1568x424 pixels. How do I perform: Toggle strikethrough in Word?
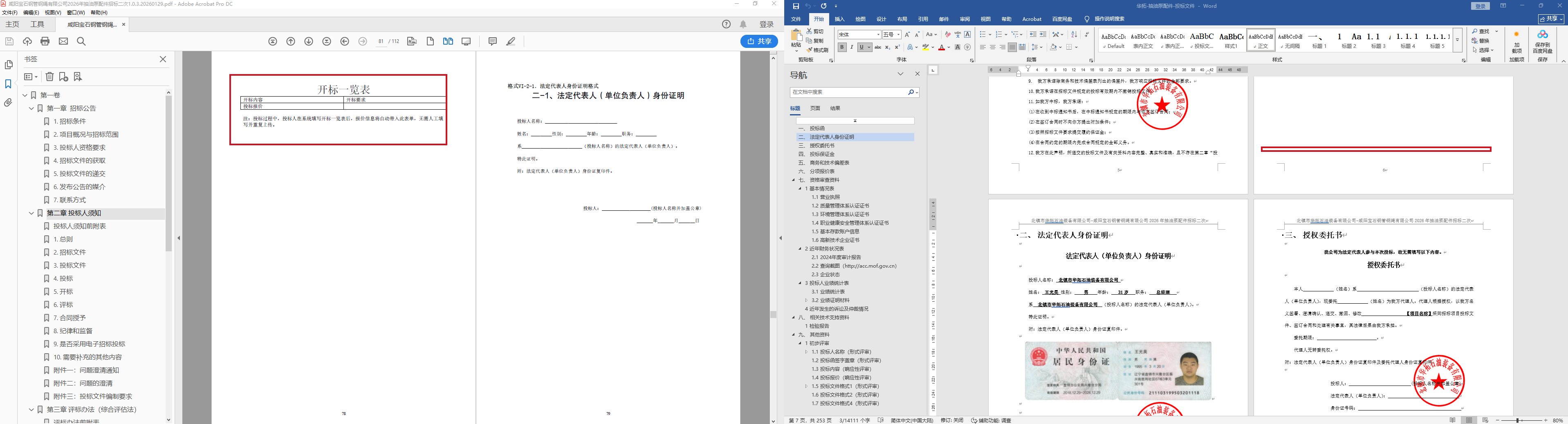878,47
